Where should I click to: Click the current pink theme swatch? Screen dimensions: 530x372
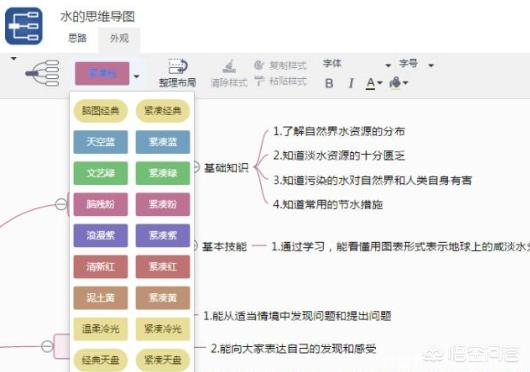coord(102,73)
